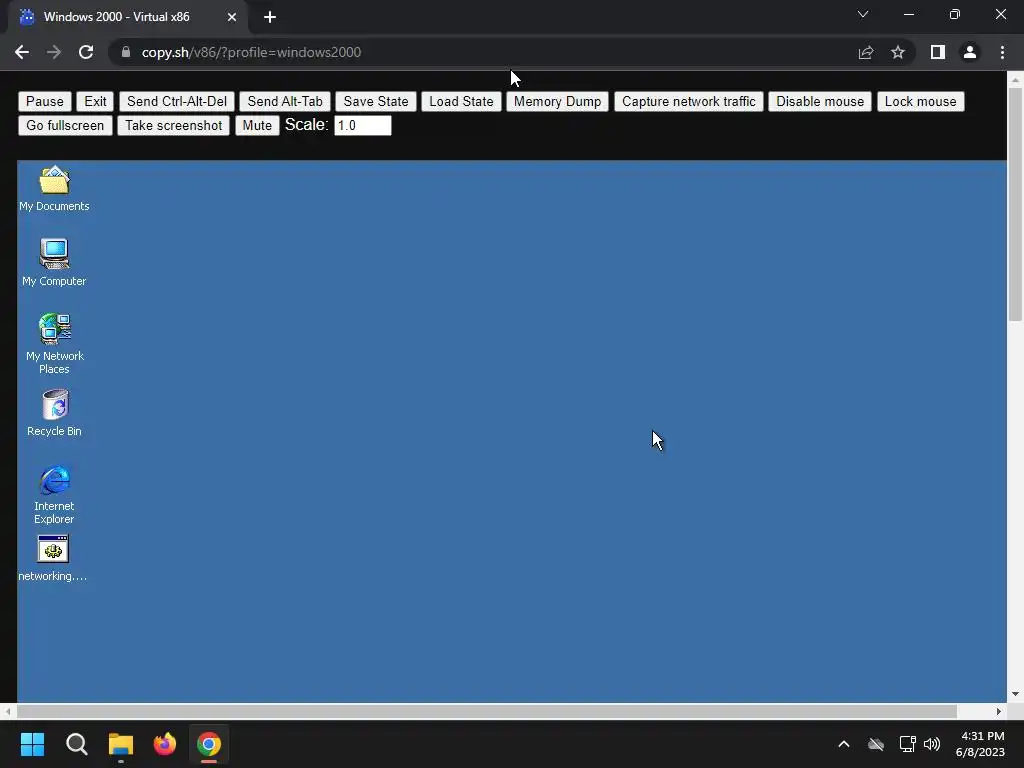The width and height of the screenshot is (1024, 768).
Task: Select the Recycle Bin icon
Action: [54, 413]
